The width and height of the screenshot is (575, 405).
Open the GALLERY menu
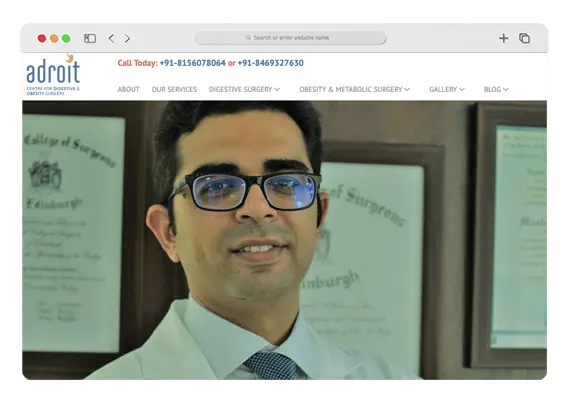[x=447, y=89]
